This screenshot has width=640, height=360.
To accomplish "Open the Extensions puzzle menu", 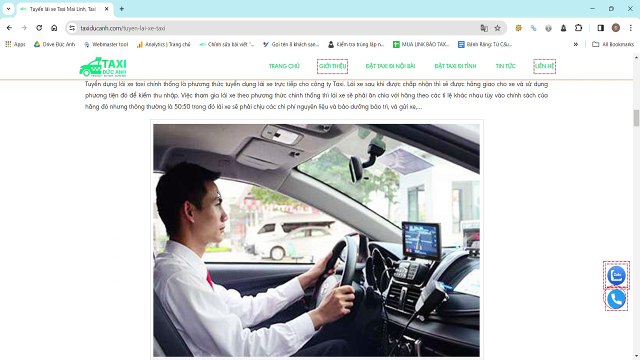I will [x=578, y=28].
